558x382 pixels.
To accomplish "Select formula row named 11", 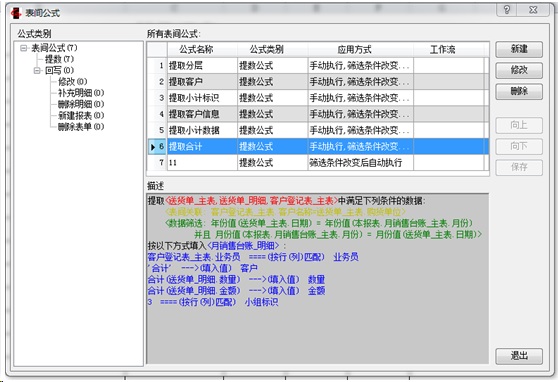I will click(318, 163).
